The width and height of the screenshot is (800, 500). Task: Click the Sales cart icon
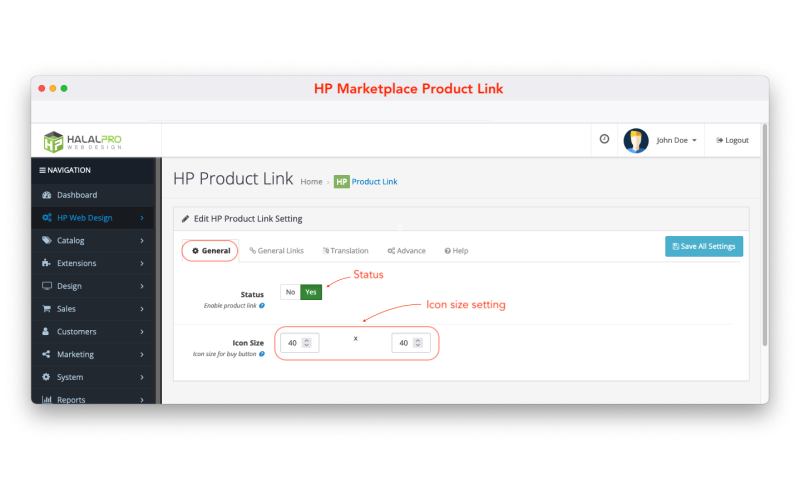(x=46, y=309)
